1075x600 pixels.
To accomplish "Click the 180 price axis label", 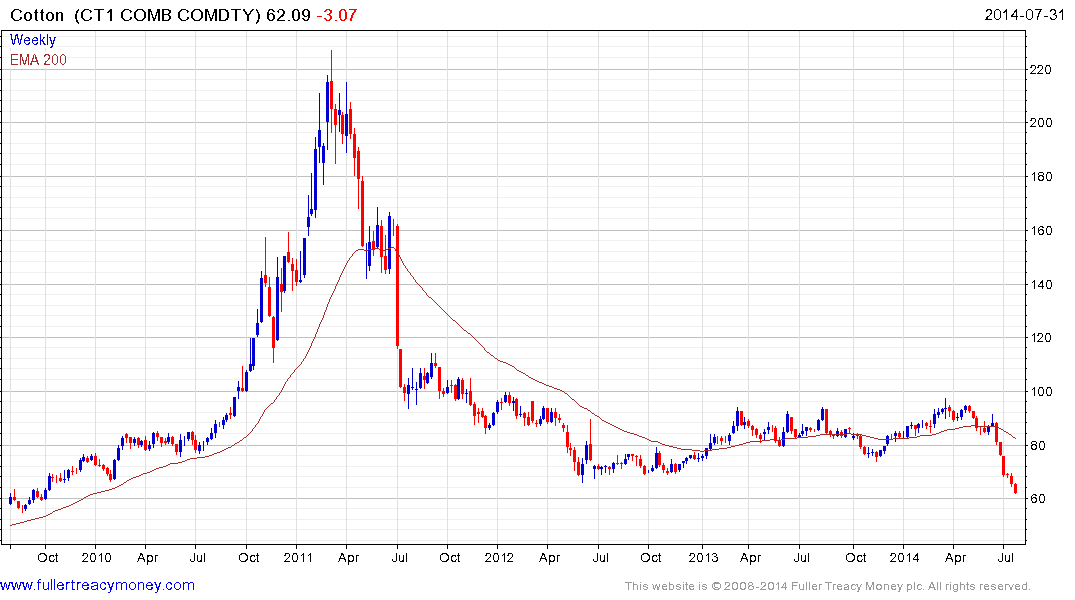I will point(1041,177).
